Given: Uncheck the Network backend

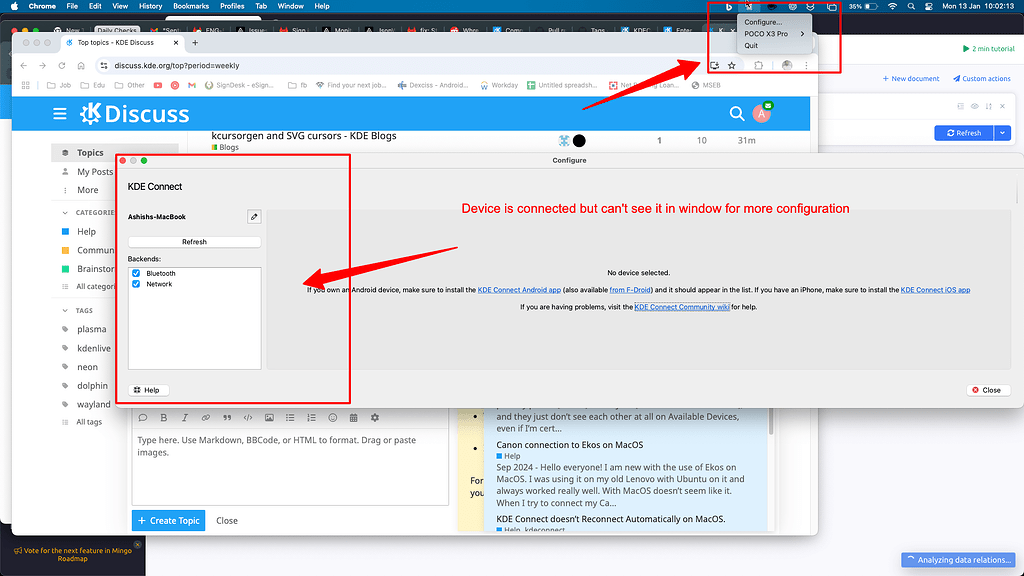Looking at the screenshot, I should 137,284.
